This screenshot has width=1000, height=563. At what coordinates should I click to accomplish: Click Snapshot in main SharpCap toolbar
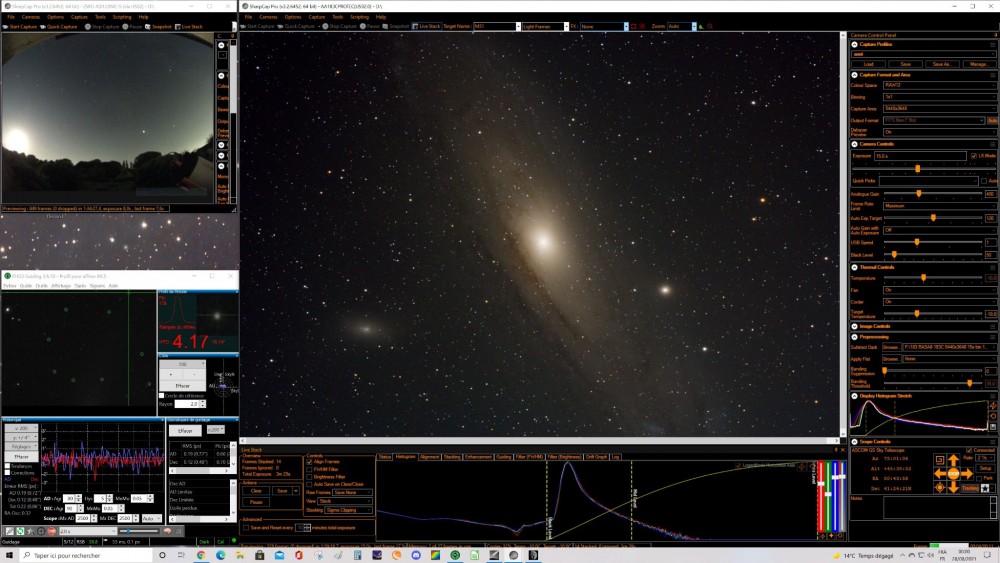pos(396,27)
